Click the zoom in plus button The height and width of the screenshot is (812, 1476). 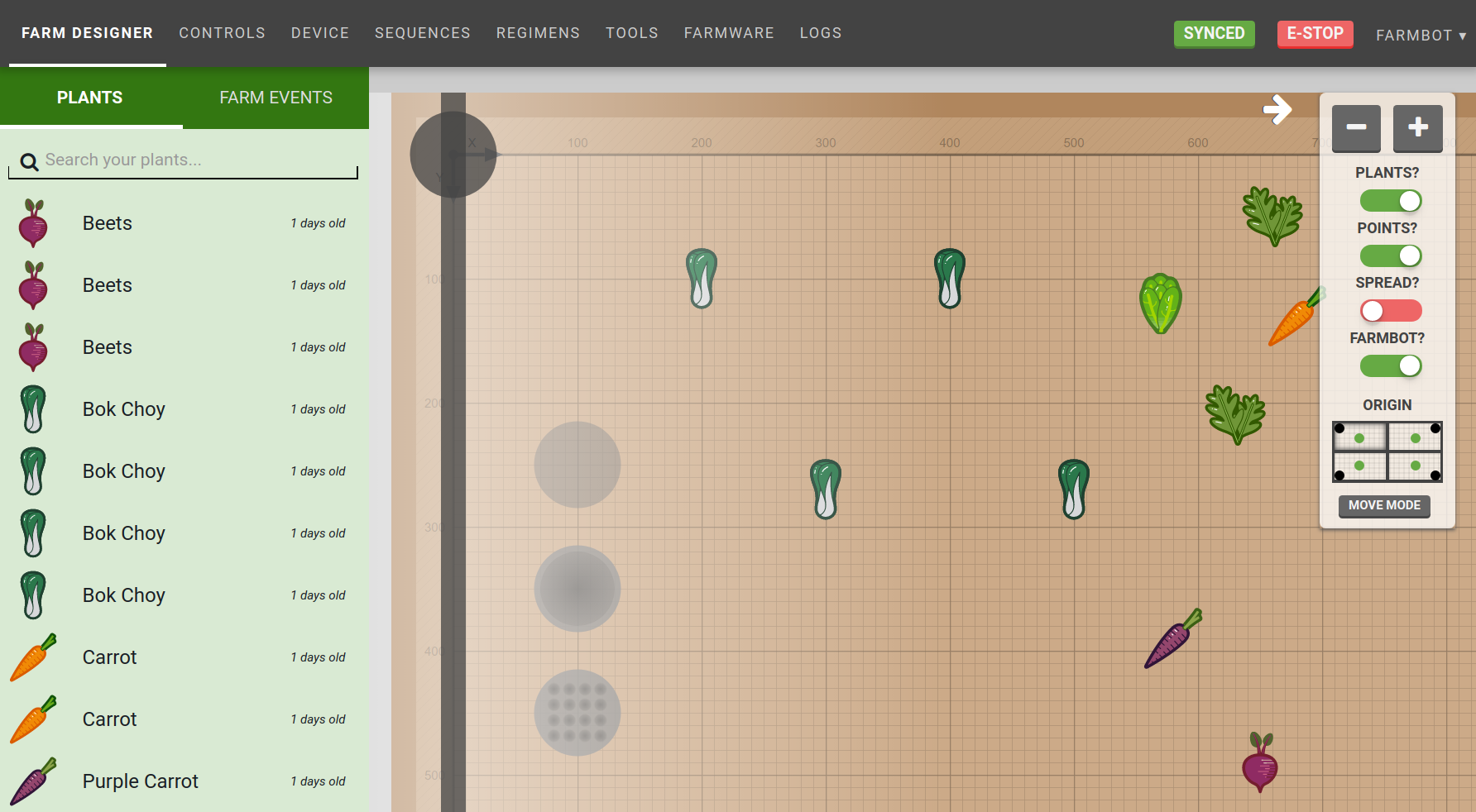1417,128
